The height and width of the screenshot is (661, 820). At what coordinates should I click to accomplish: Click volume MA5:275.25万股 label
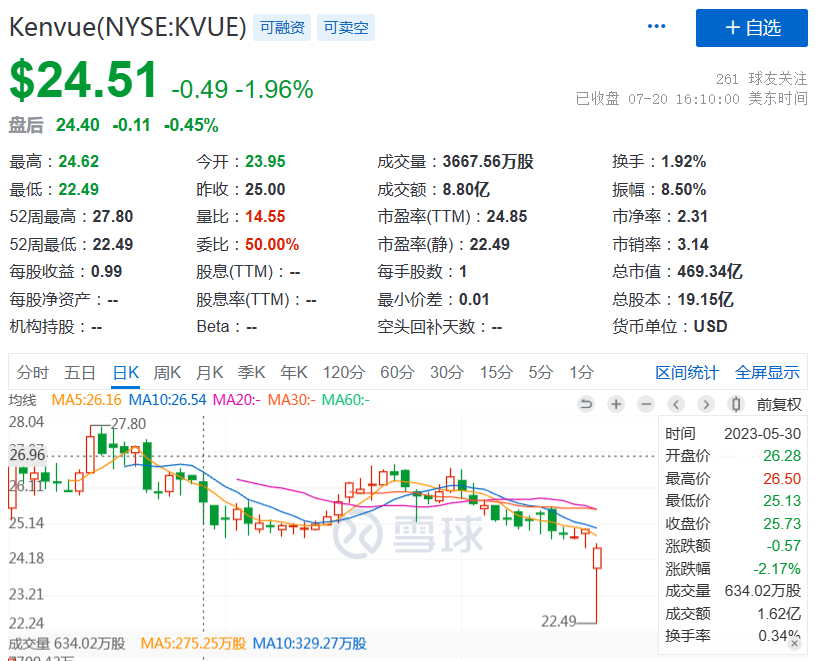(193, 643)
